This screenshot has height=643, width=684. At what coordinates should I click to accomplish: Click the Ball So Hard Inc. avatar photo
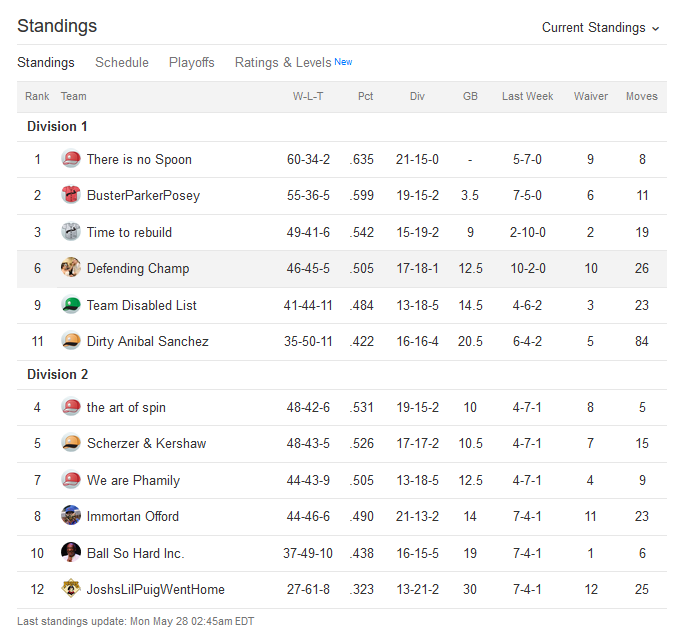pos(71,553)
